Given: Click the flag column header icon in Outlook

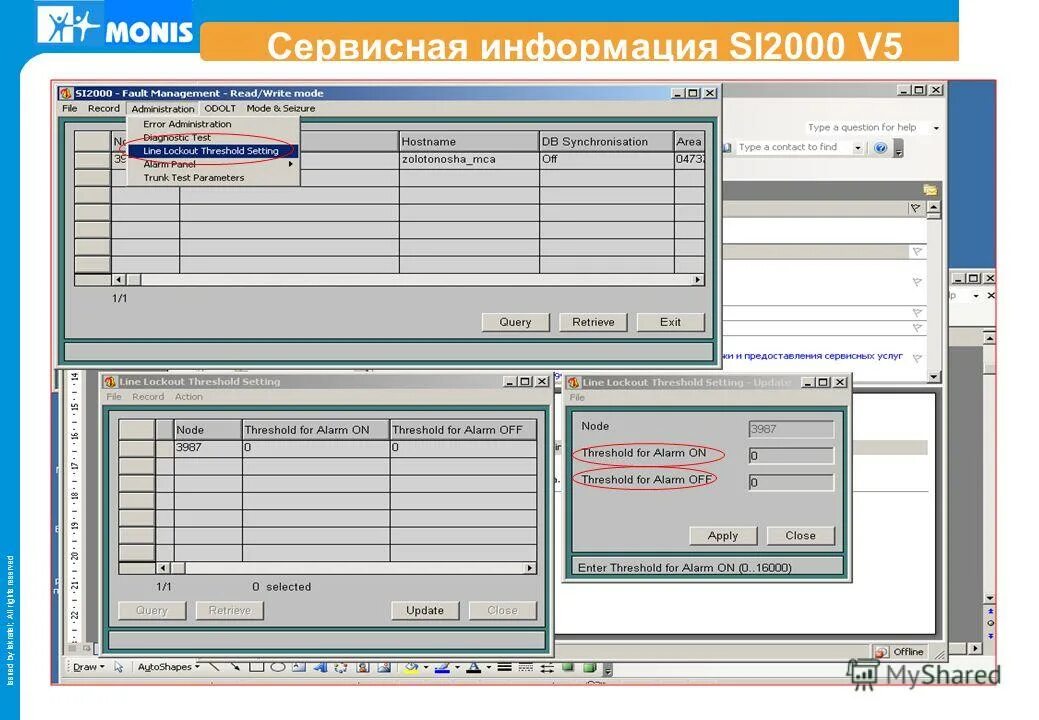Looking at the screenshot, I should click(x=915, y=208).
